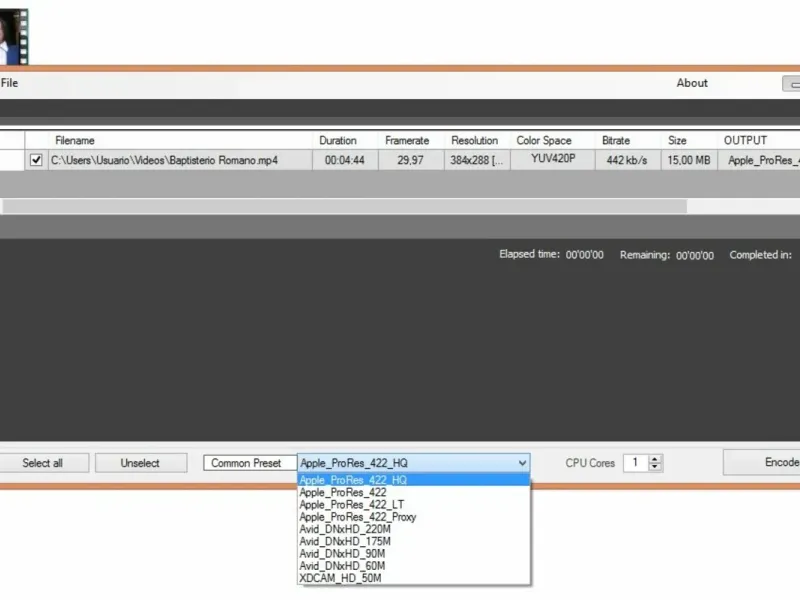Click the Bitrate column header

628,140
